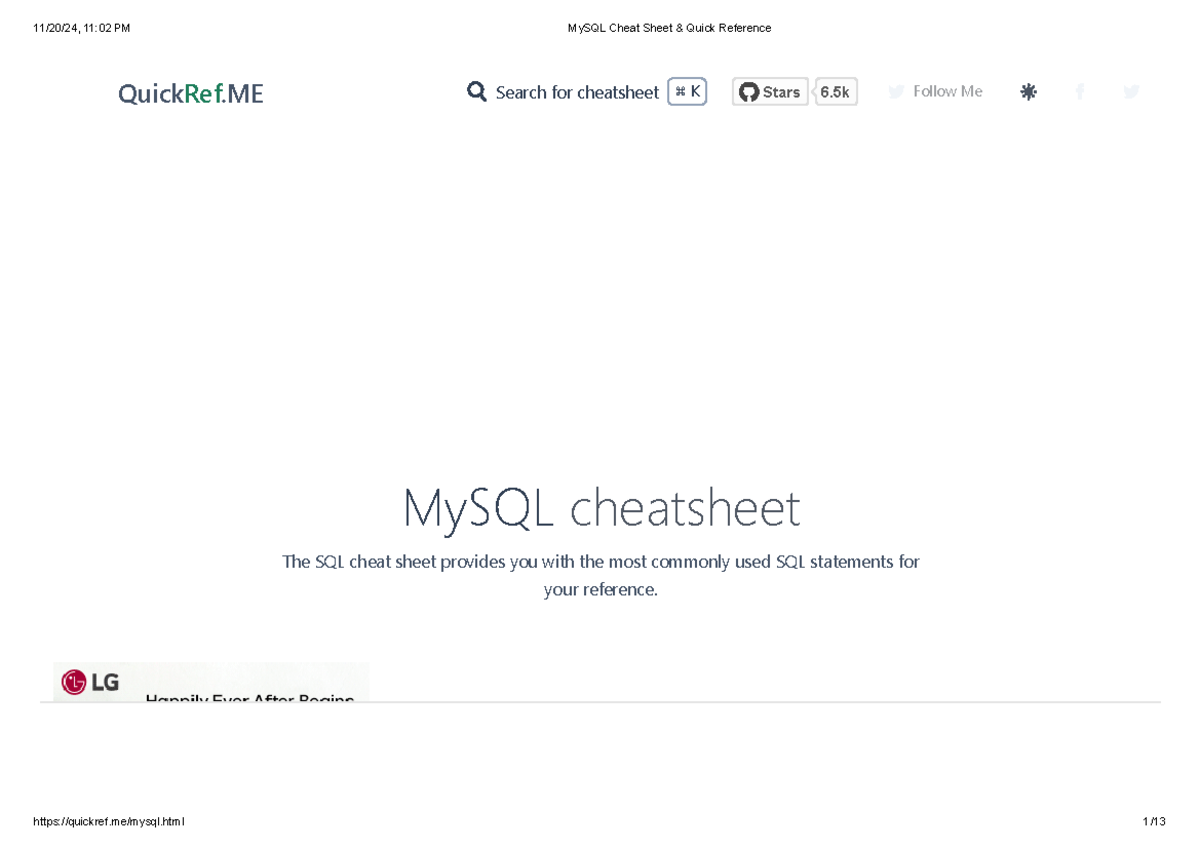Click the Happily Ever After Begins ad
The image size is (1200, 848).
point(250,697)
